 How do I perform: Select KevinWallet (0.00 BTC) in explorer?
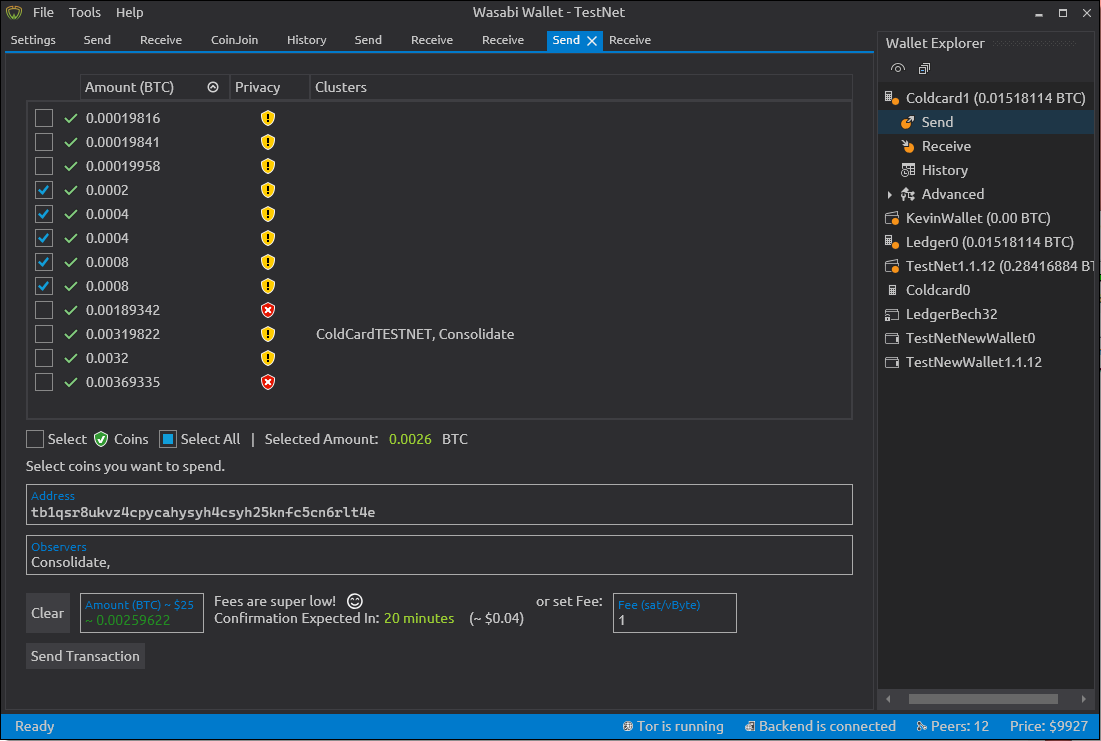coord(977,218)
